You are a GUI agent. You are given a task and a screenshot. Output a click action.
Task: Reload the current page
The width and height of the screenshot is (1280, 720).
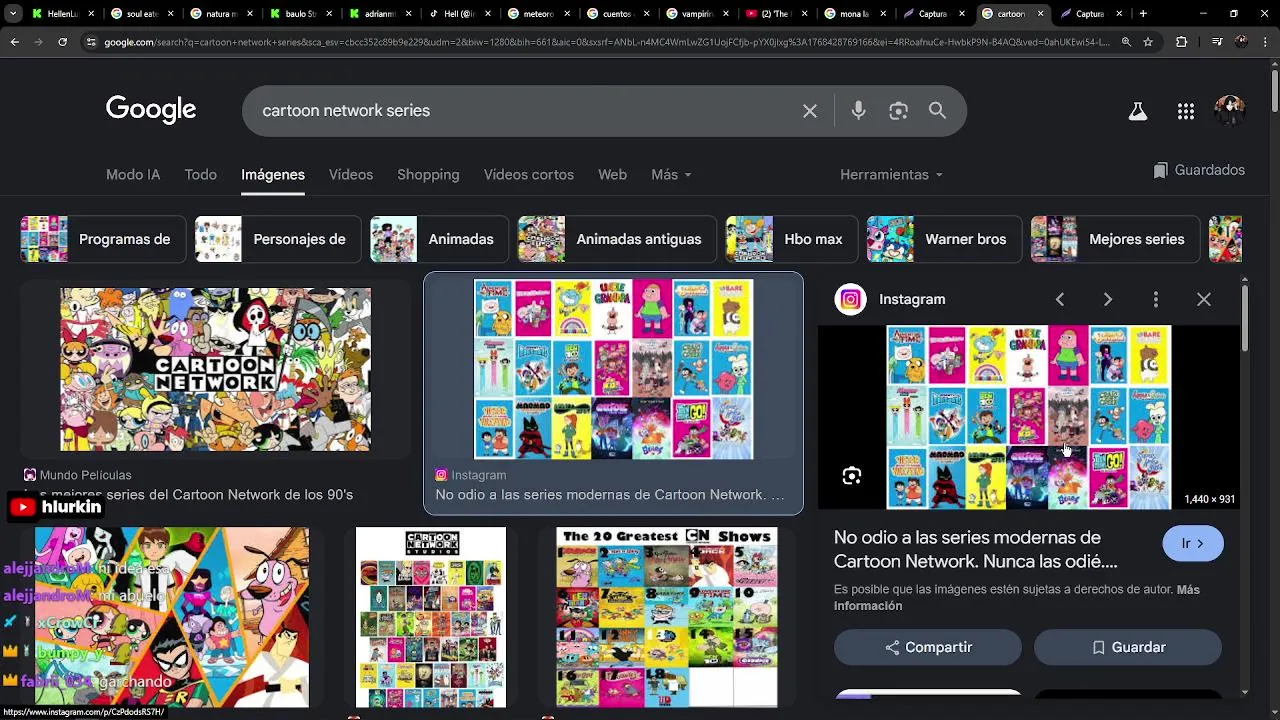62,42
